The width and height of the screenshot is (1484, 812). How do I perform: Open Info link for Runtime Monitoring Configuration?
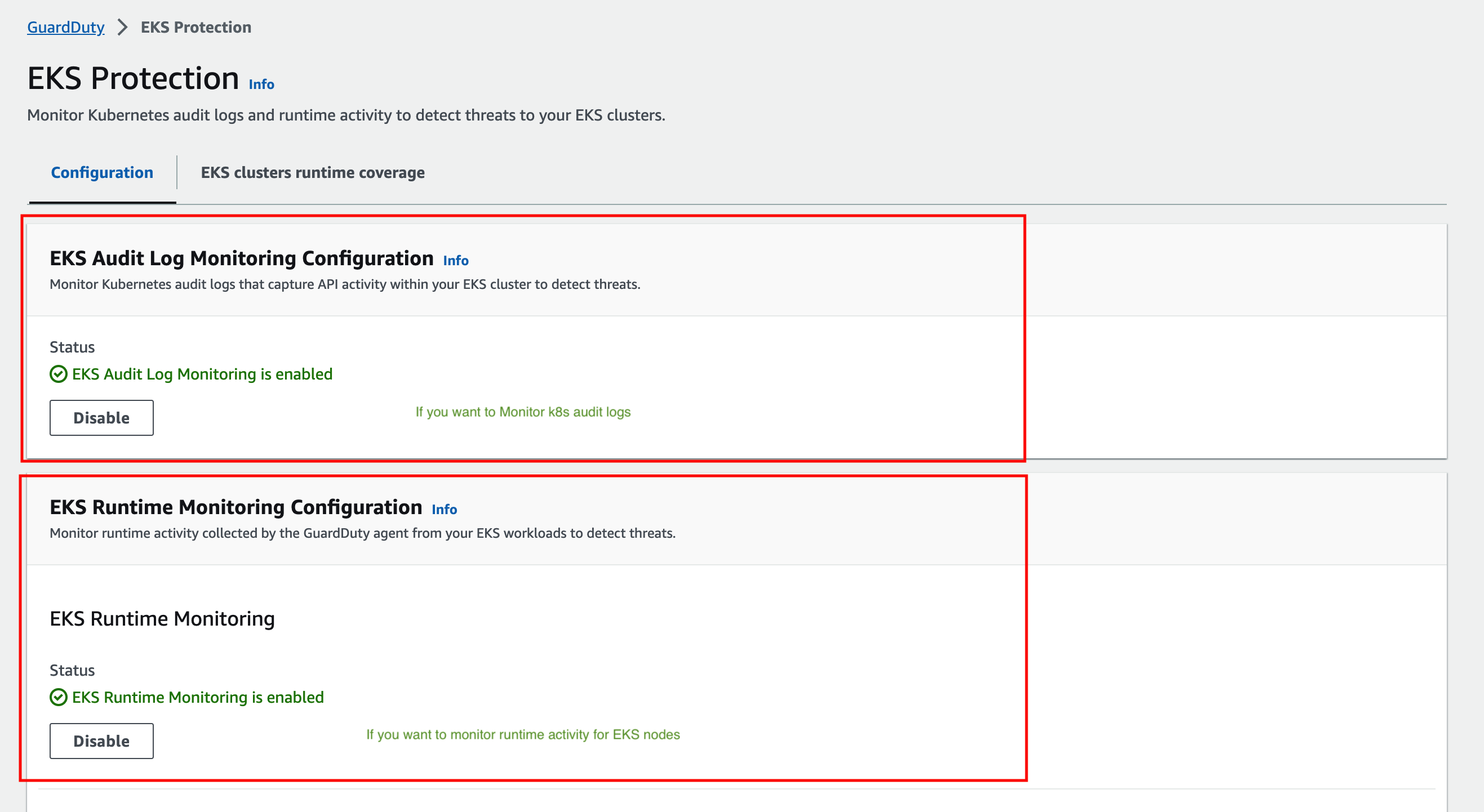click(444, 509)
